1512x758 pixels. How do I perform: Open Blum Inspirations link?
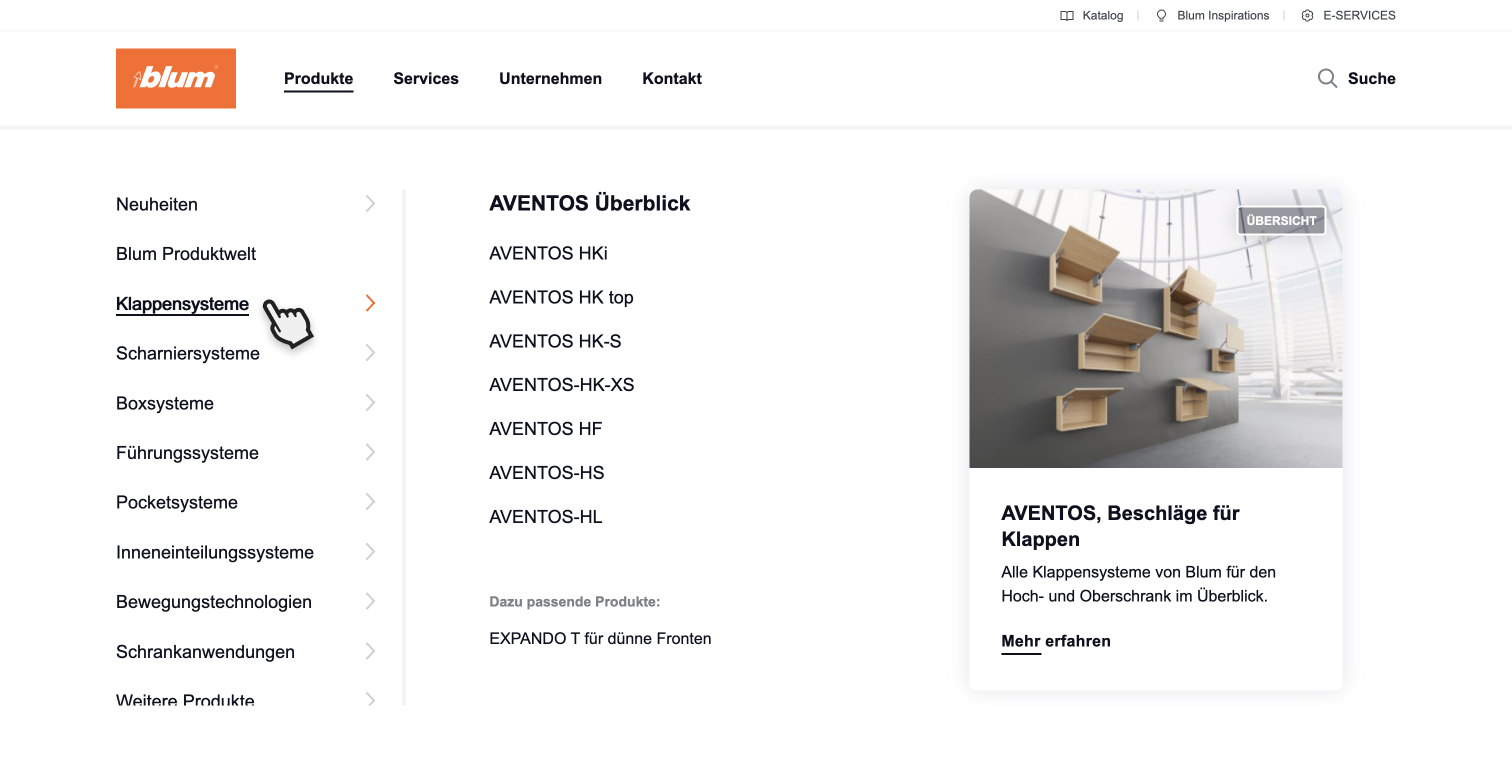point(1223,16)
